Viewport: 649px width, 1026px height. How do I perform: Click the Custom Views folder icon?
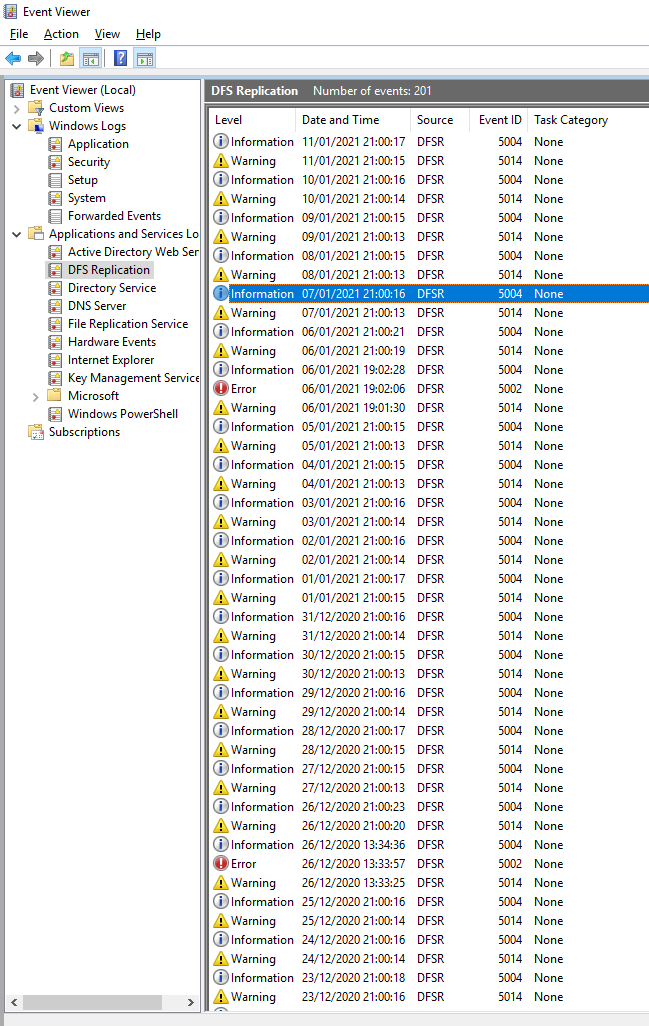[x=36, y=108]
